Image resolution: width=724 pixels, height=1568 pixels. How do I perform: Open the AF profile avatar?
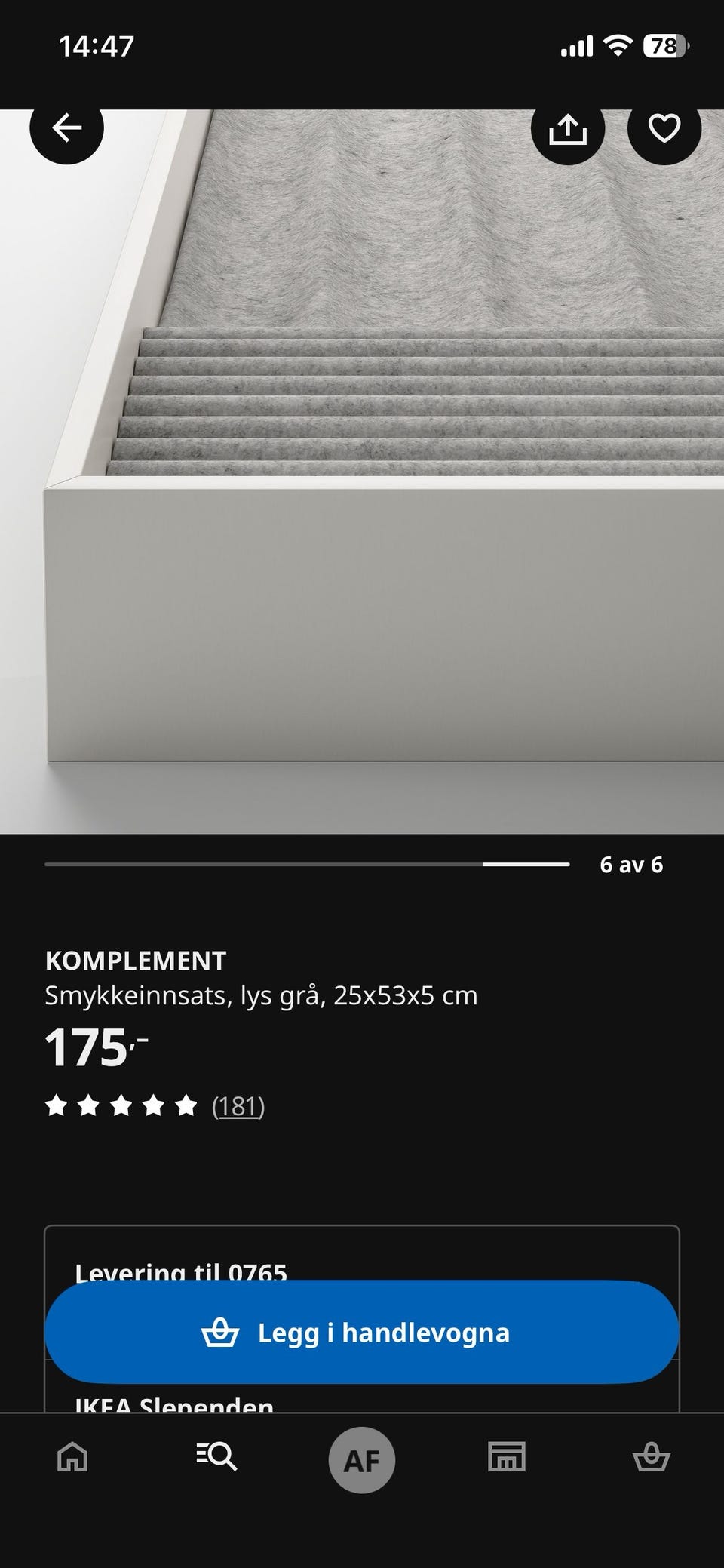(x=362, y=1460)
